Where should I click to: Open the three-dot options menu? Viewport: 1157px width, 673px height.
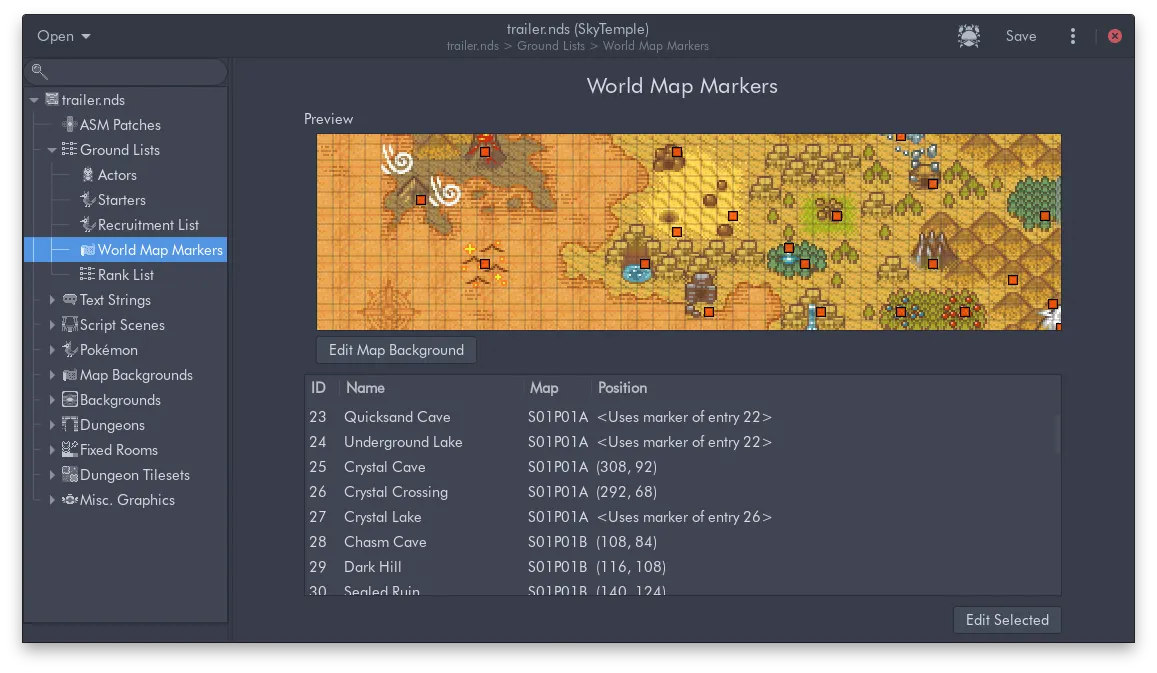(x=1073, y=36)
